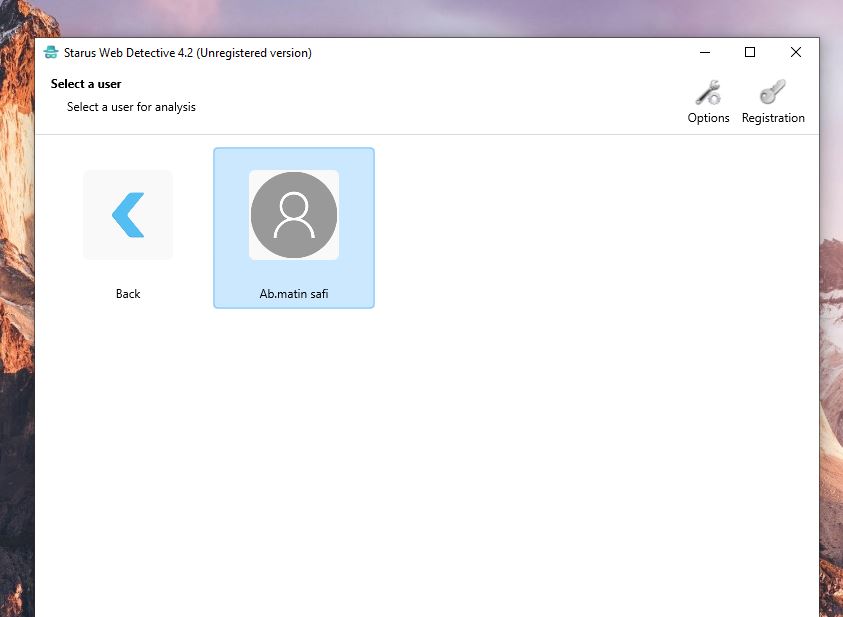
Task: Click the window title 'Starus Web Detective 4.2'
Action: pyautogui.click(x=128, y=53)
